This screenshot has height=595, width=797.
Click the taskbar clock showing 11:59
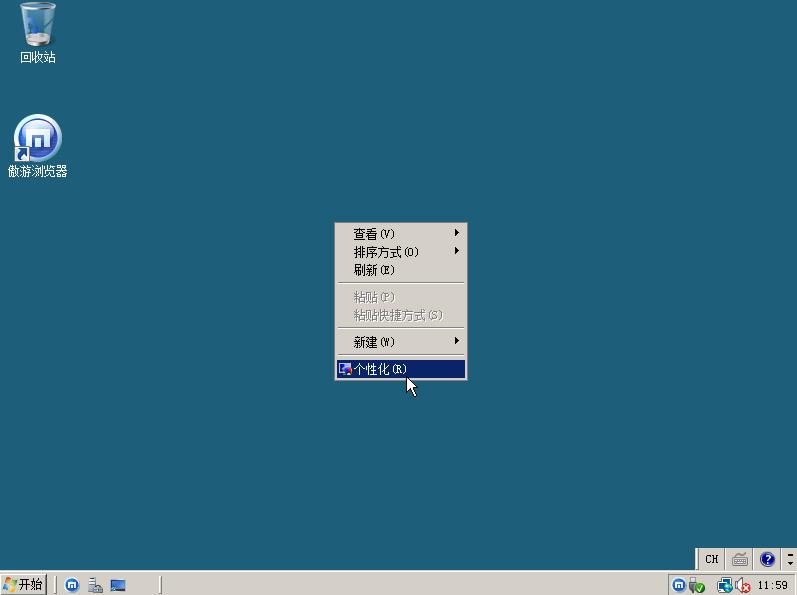[773, 585]
